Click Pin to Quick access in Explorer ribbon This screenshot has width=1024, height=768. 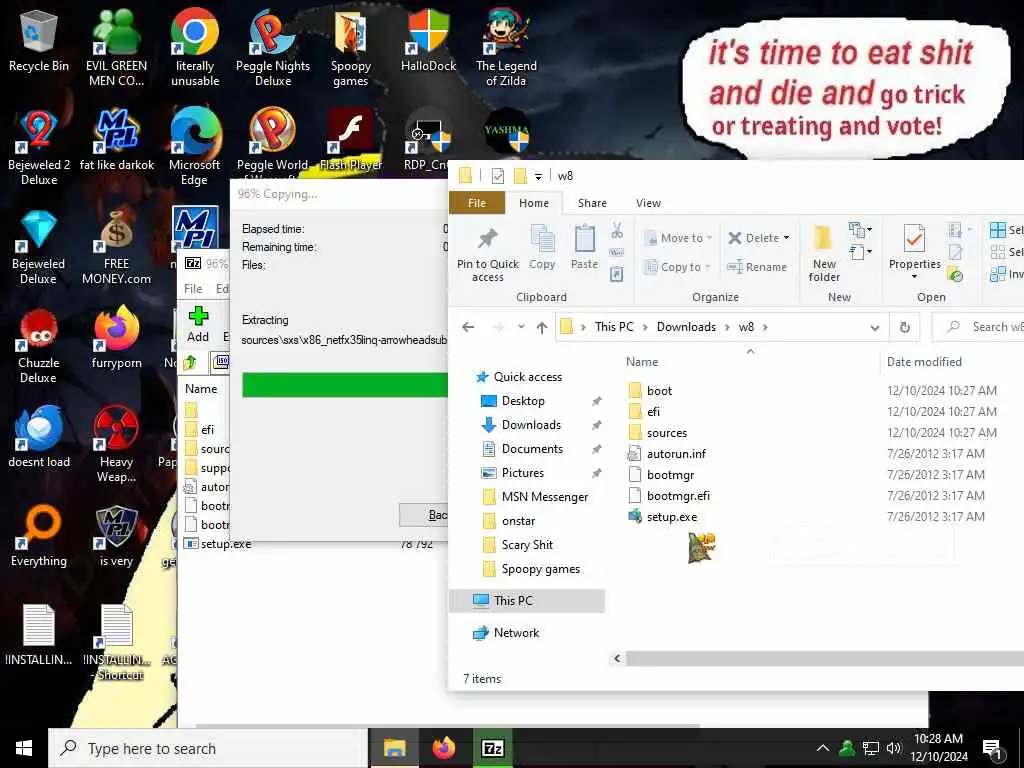tap(488, 254)
